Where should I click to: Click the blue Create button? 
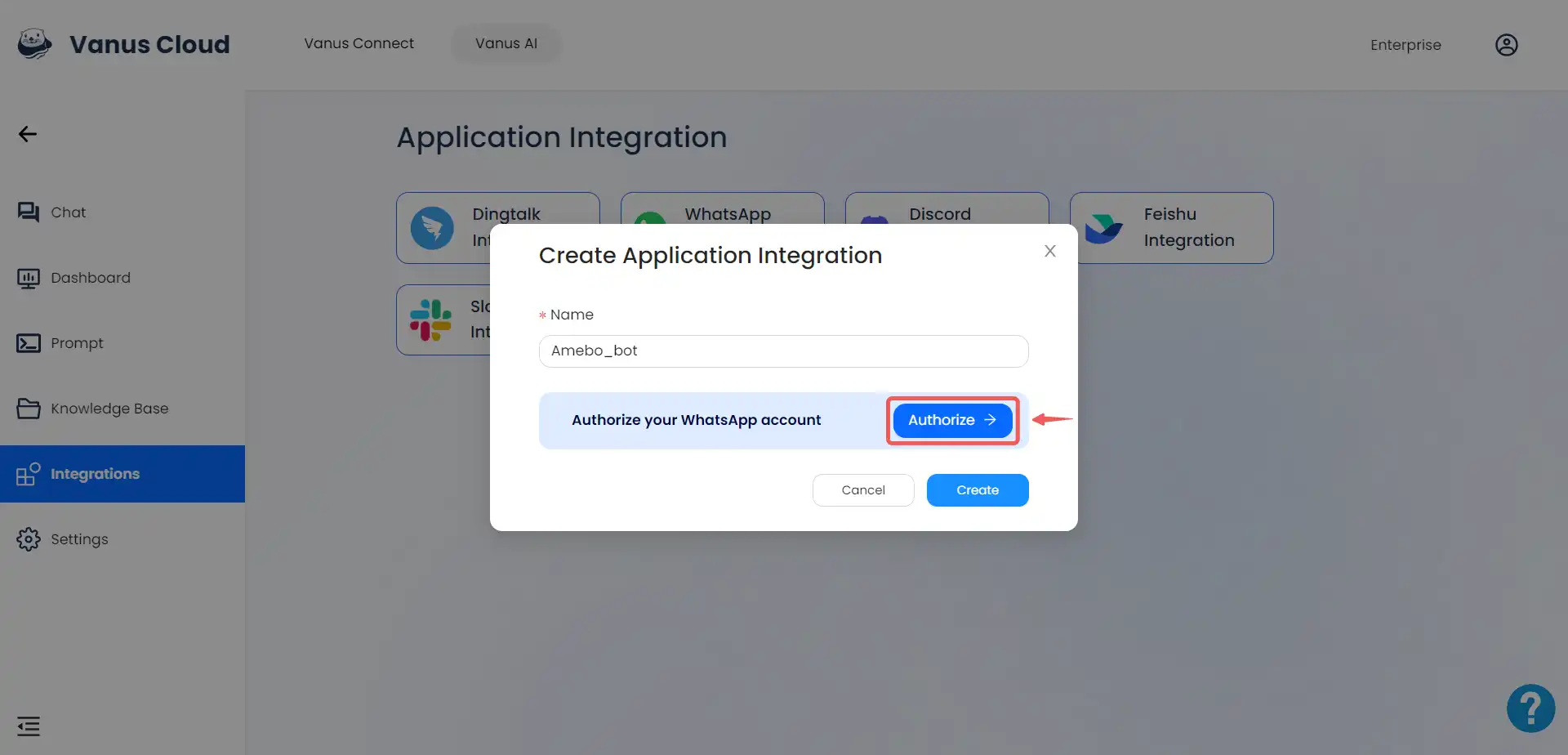coord(978,490)
